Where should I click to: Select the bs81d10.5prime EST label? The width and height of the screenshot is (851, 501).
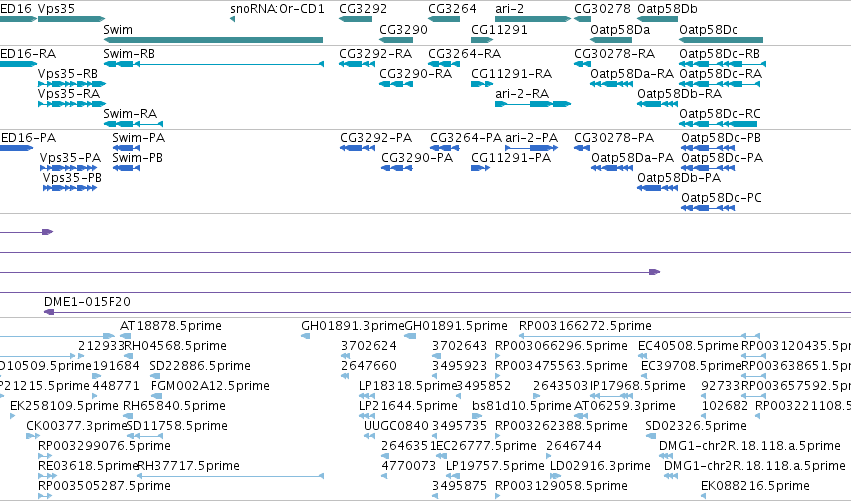[522, 406]
